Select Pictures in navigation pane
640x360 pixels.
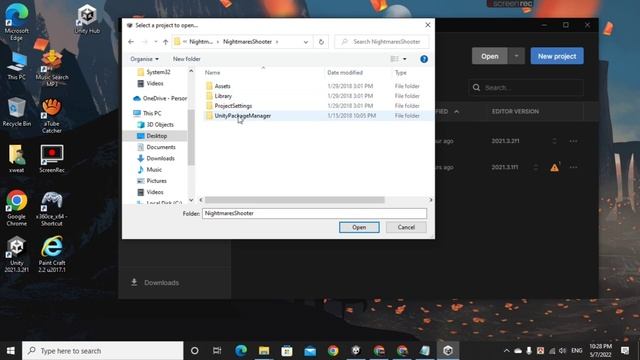(x=156, y=181)
